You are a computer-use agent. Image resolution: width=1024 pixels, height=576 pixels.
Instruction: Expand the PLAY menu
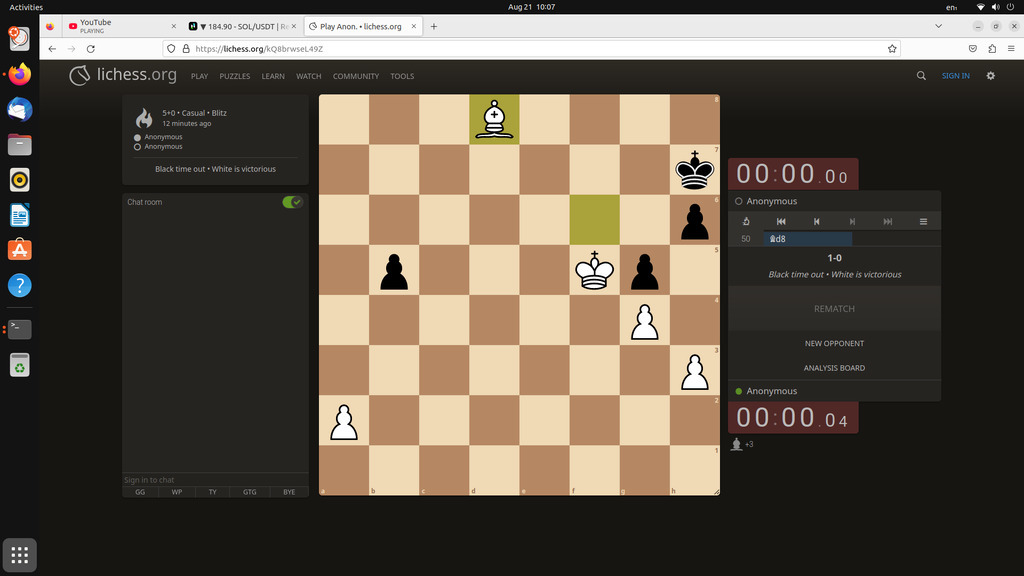[199, 76]
